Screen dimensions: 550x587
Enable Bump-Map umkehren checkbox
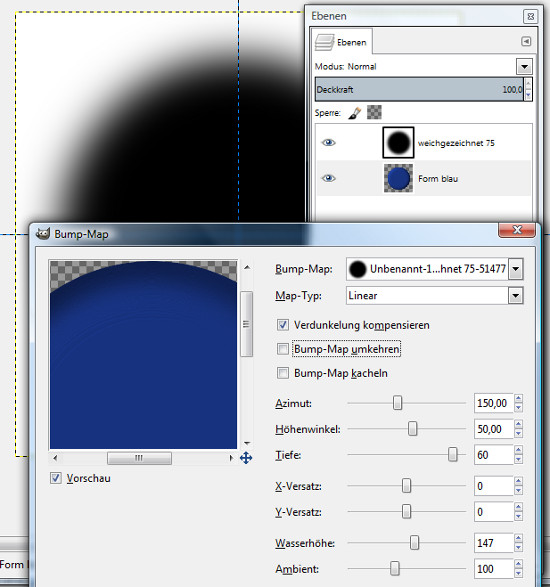283,349
